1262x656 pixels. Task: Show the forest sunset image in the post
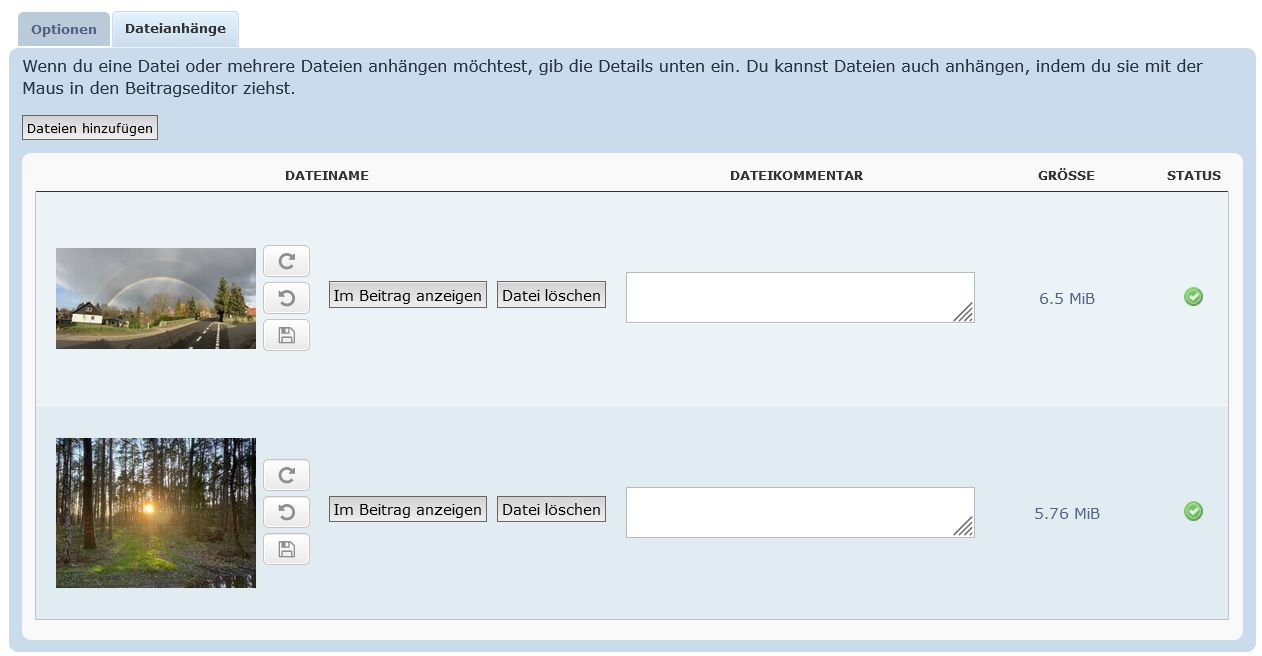(x=408, y=509)
